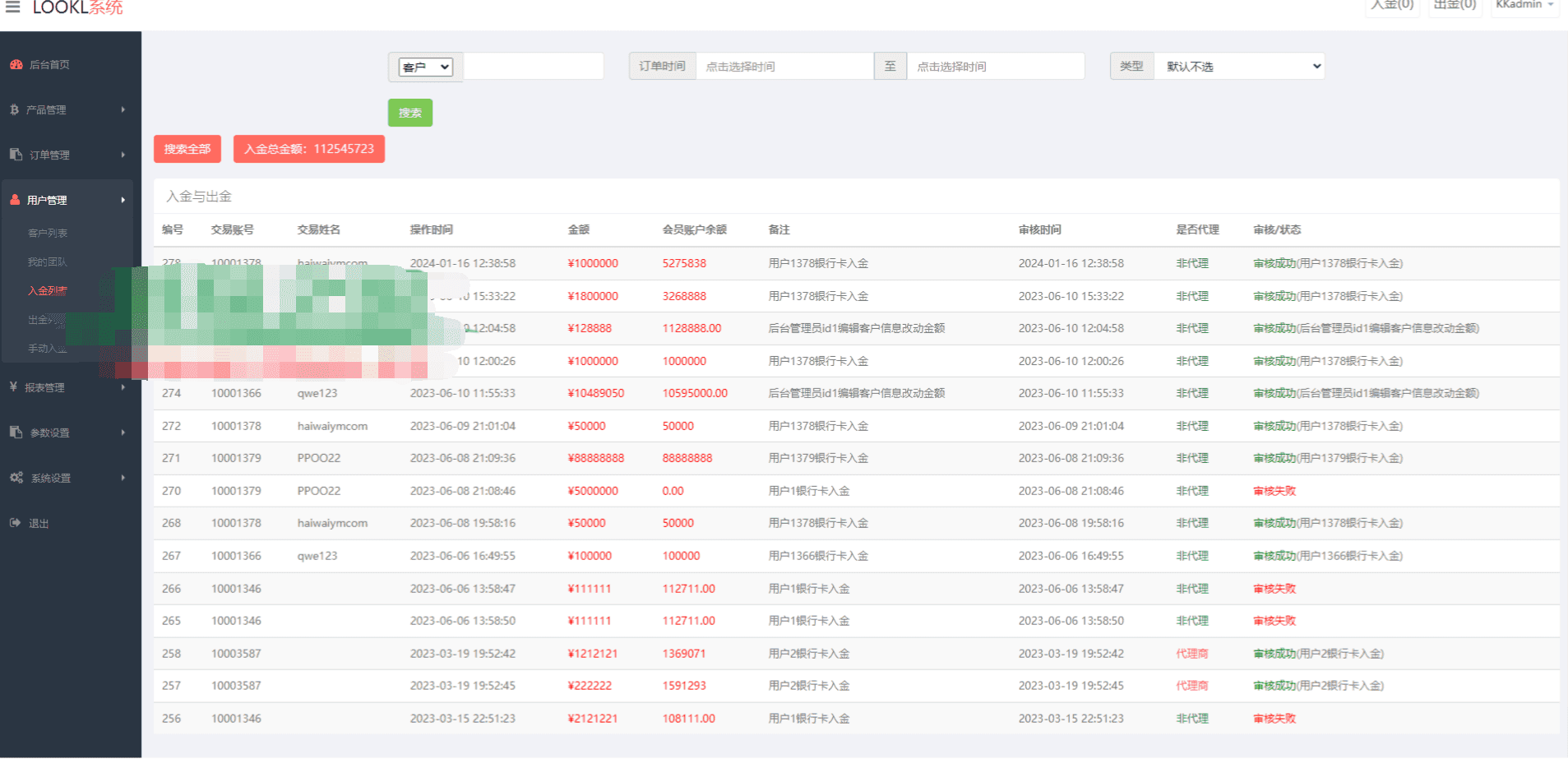
Task: Click the start date 点击选择时间 field
Action: pyautogui.click(x=784, y=67)
